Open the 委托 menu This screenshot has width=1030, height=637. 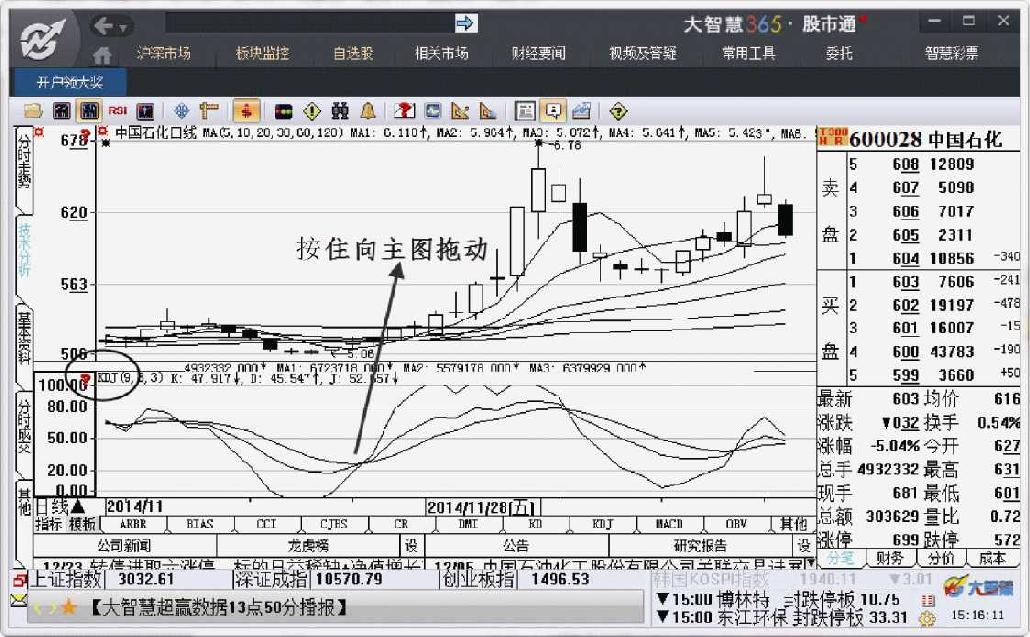[x=839, y=53]
